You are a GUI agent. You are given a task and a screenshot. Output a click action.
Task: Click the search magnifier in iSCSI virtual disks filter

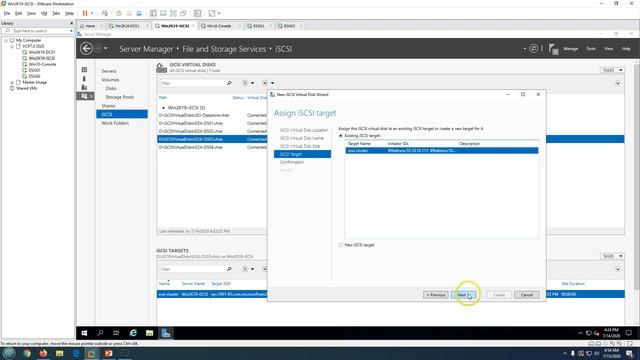click(229, 83)
